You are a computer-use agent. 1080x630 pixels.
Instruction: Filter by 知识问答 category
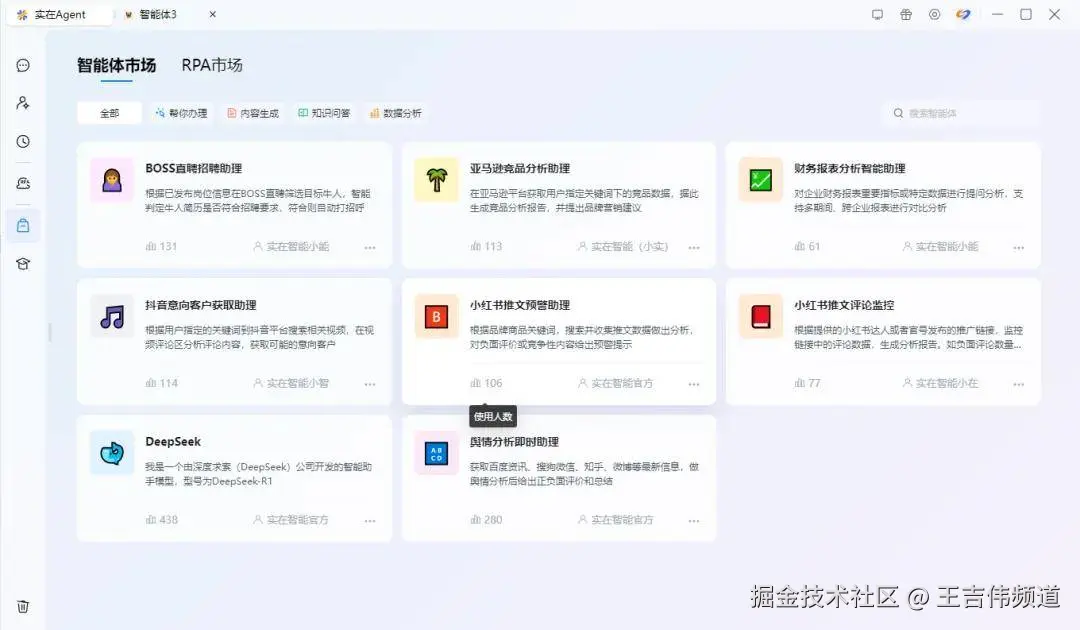coord(324,113)
